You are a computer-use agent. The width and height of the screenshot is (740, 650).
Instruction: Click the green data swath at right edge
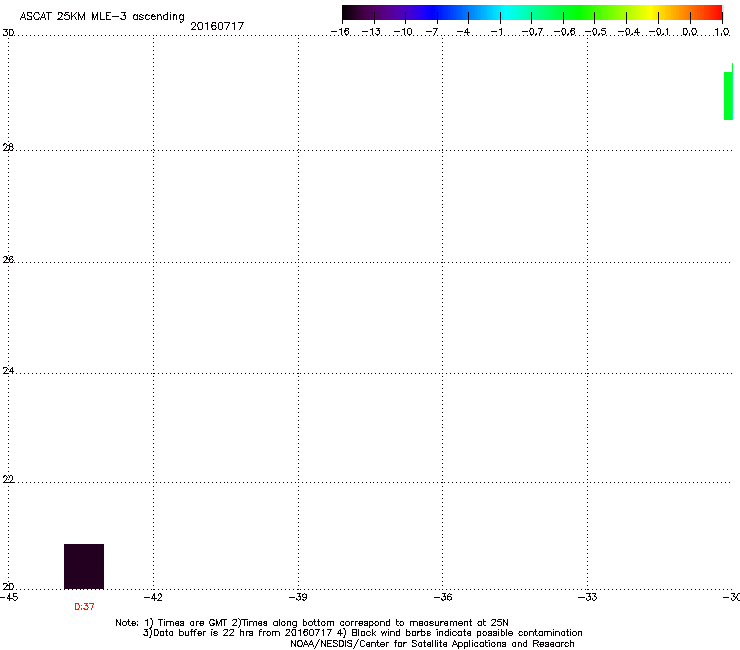point(728,95)
